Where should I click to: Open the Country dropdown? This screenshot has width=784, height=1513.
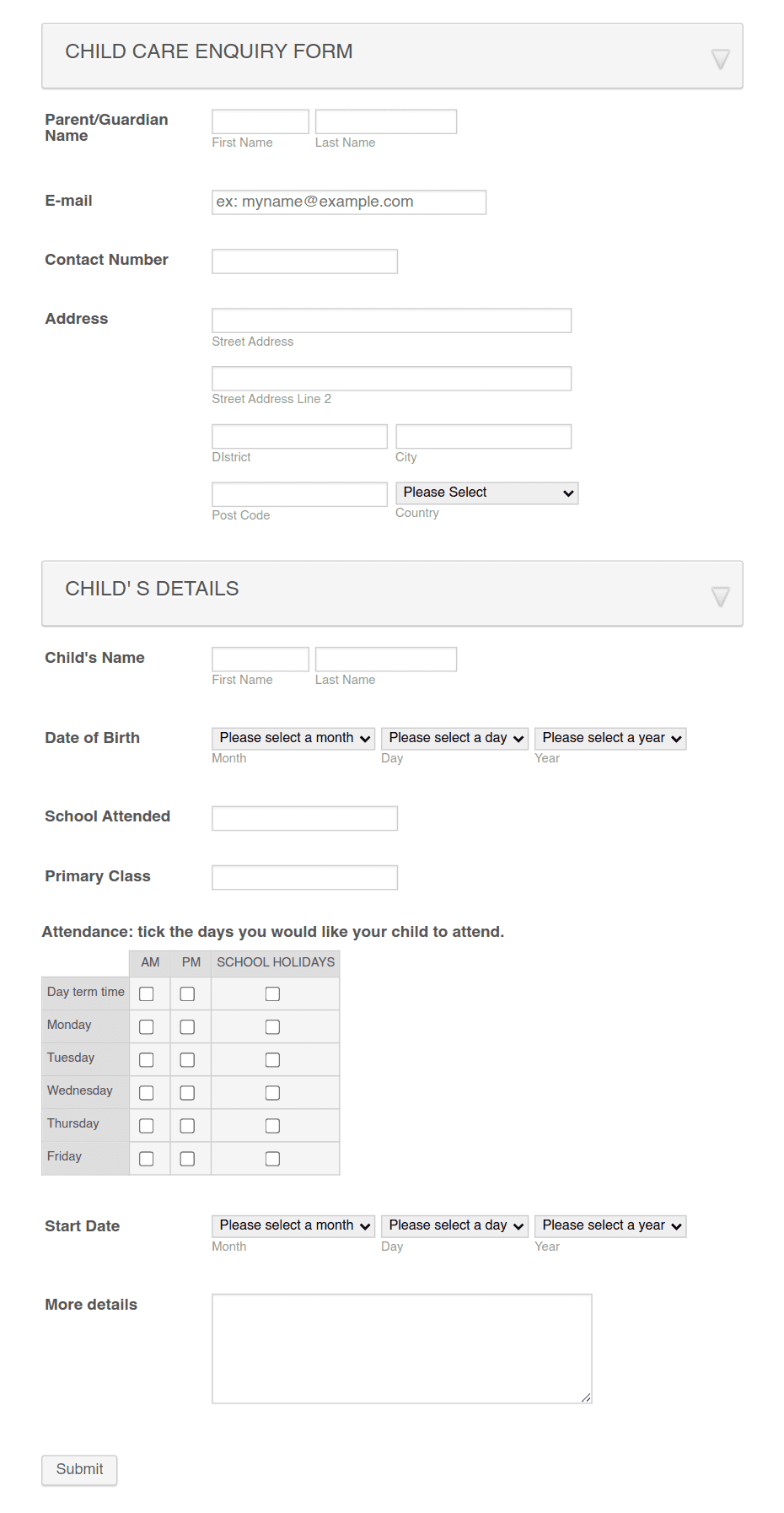pos(486,493)
